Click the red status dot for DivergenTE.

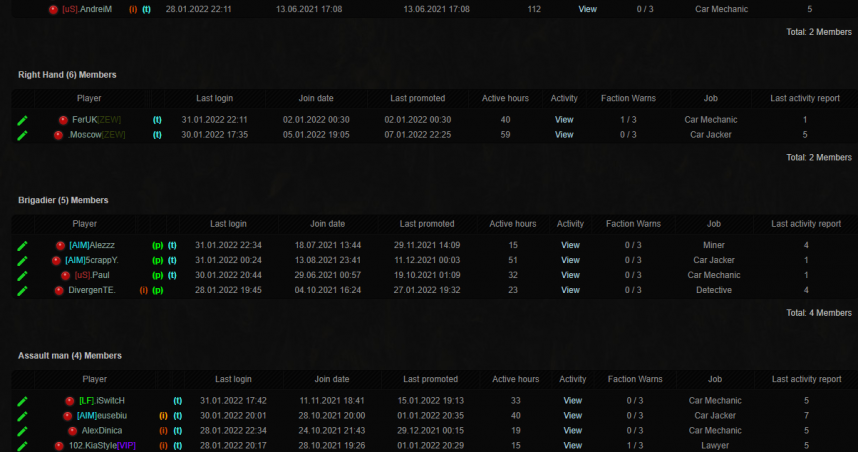pos(59,291)
